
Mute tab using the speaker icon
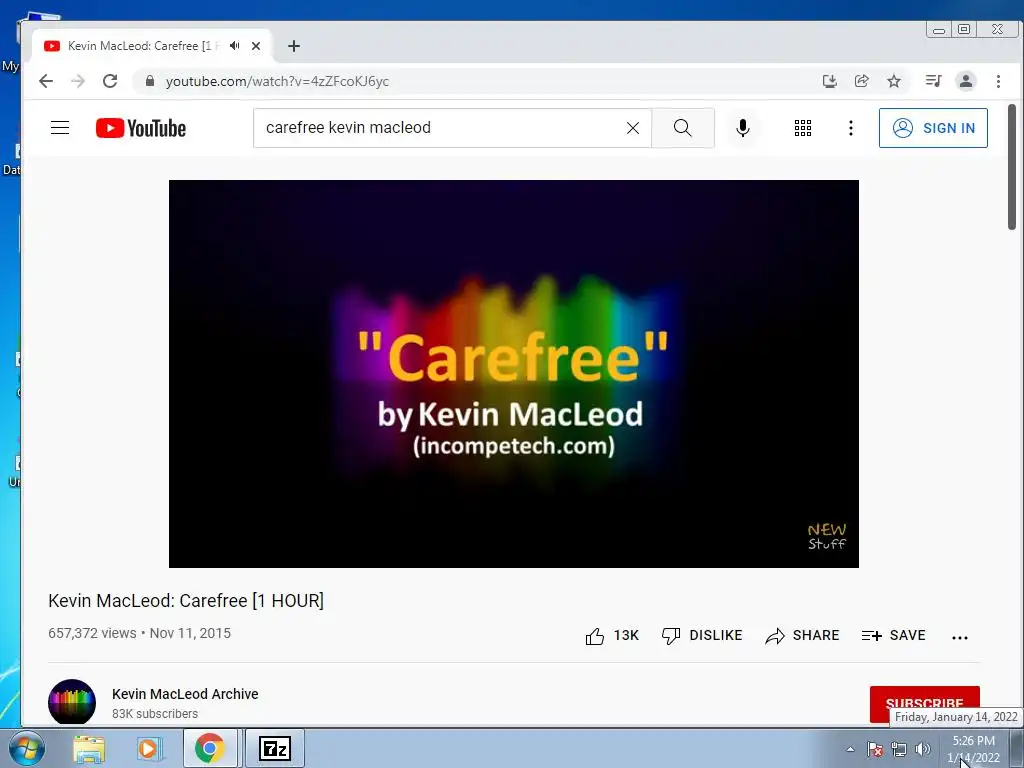point(234,46)
